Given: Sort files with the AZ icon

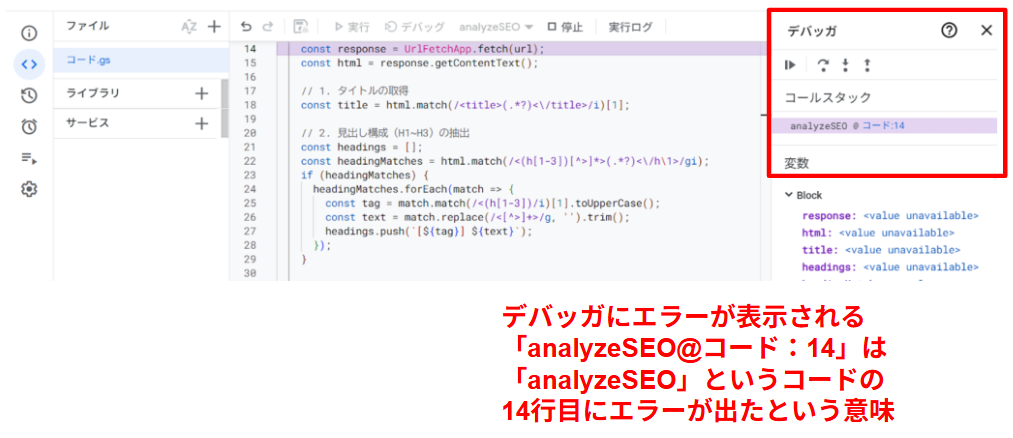Looking at the screenshot, I should pyautogui.click(x=189, y=27).
